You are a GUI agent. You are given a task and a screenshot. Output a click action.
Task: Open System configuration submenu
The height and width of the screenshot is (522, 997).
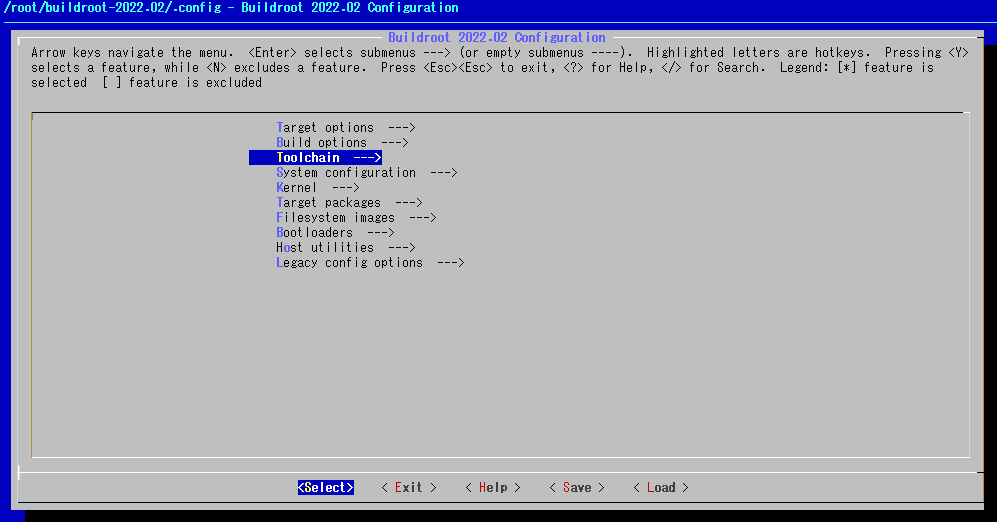366,172
